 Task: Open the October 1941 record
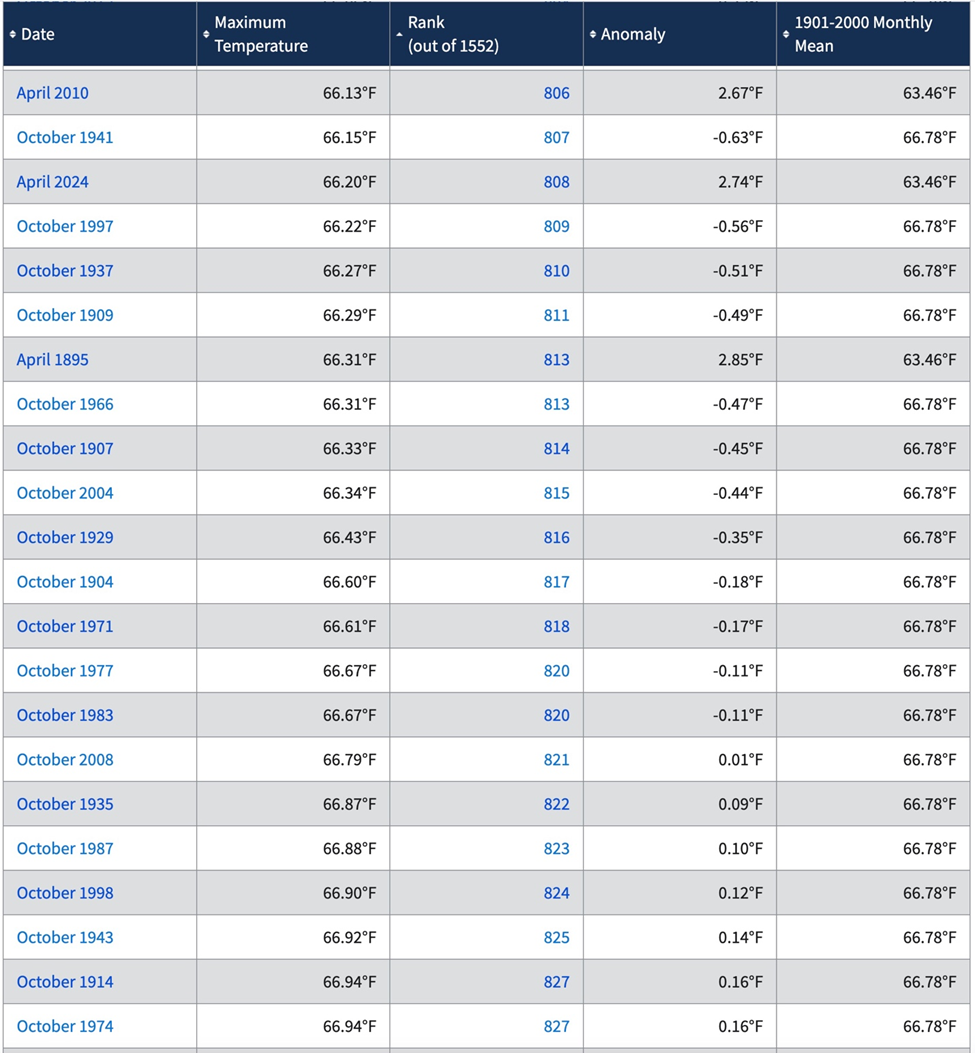(x=65, y=138)
